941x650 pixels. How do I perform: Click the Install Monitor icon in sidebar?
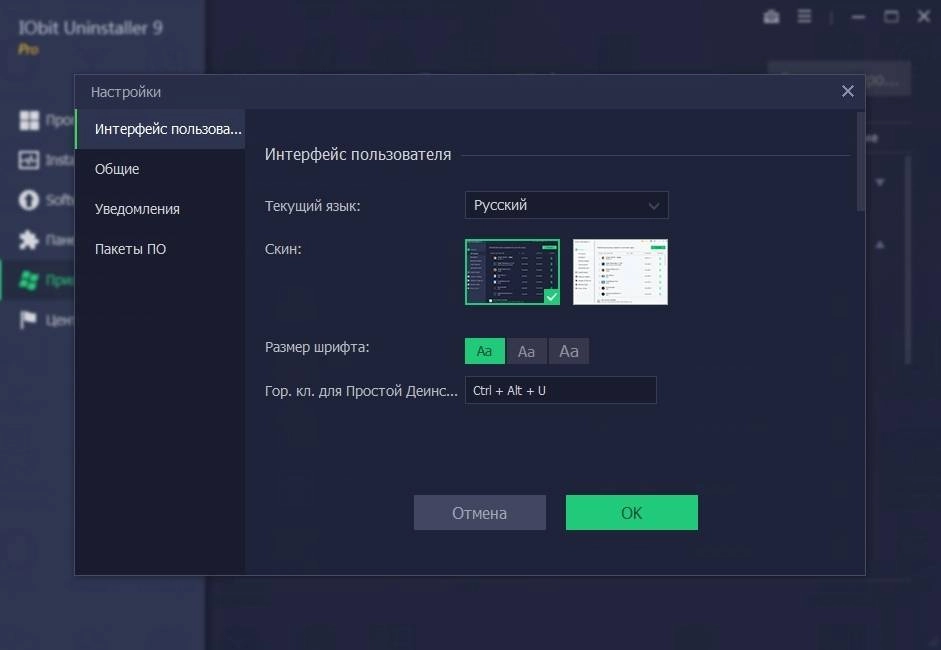pyautogui.click(x=29, y=160)
